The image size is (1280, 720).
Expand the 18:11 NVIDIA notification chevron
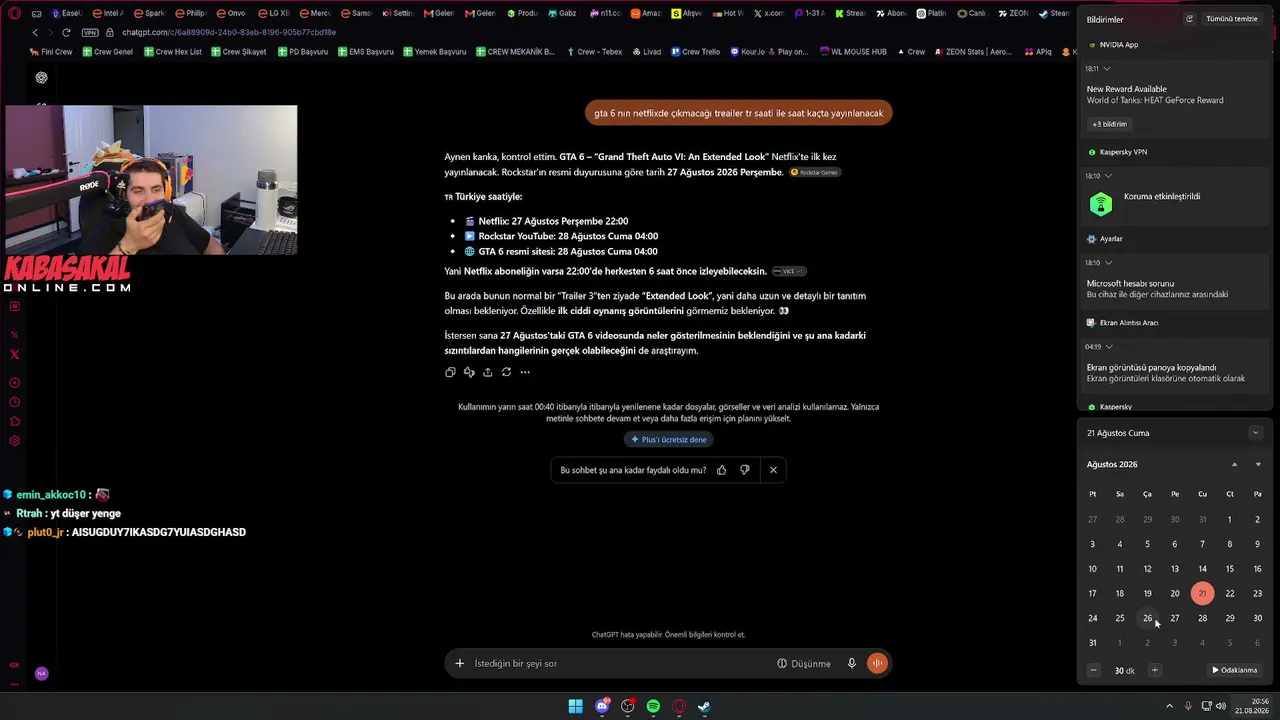pos(1107,68)
